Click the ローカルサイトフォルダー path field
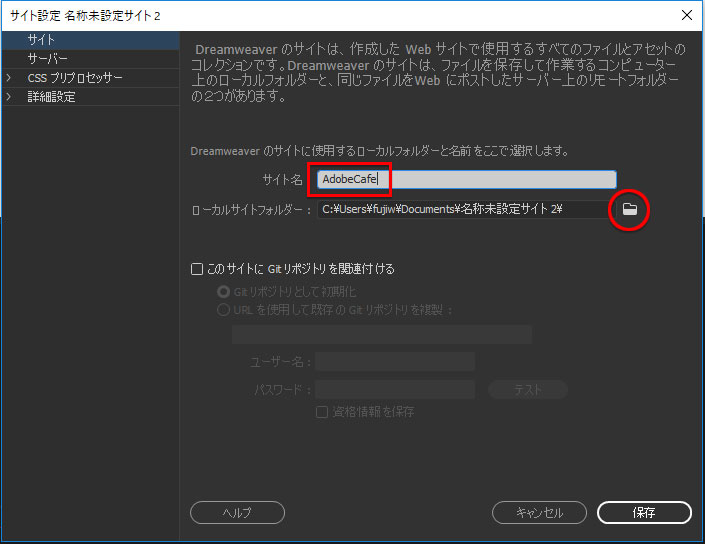The width and height of the screenshot is (705, 544). coord(462,209)
